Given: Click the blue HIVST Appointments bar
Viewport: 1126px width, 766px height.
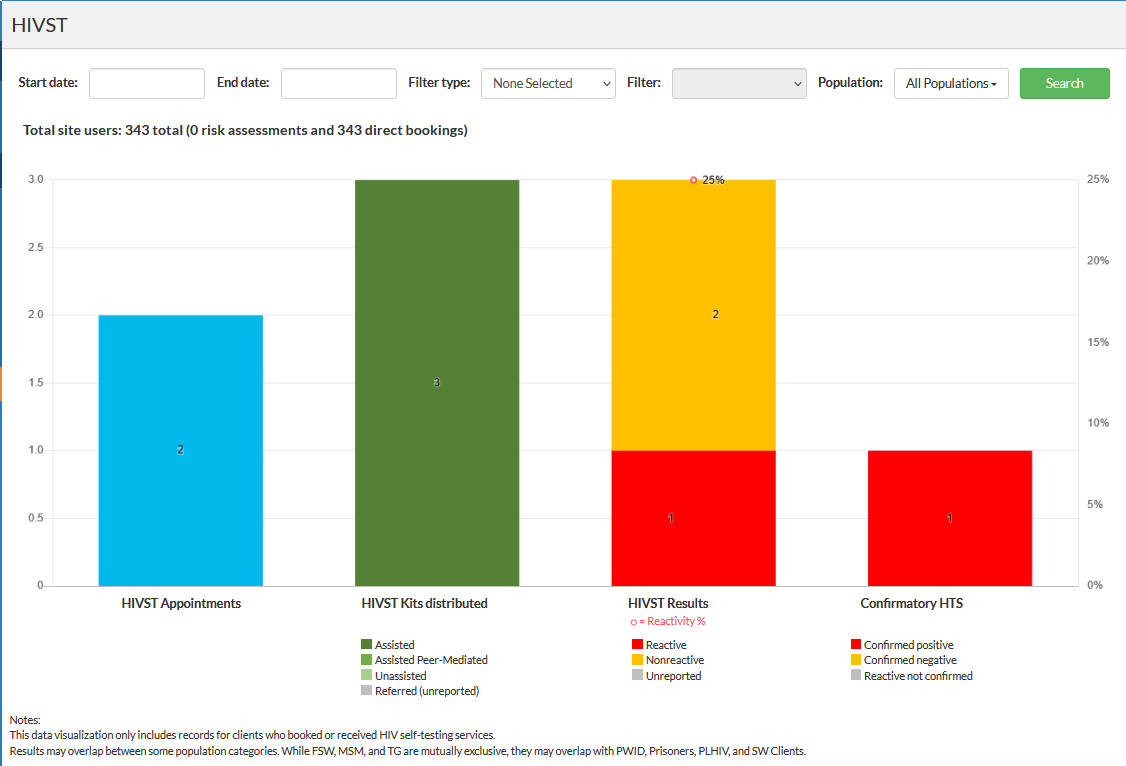Looking at the screenshot, I should 181,450.
